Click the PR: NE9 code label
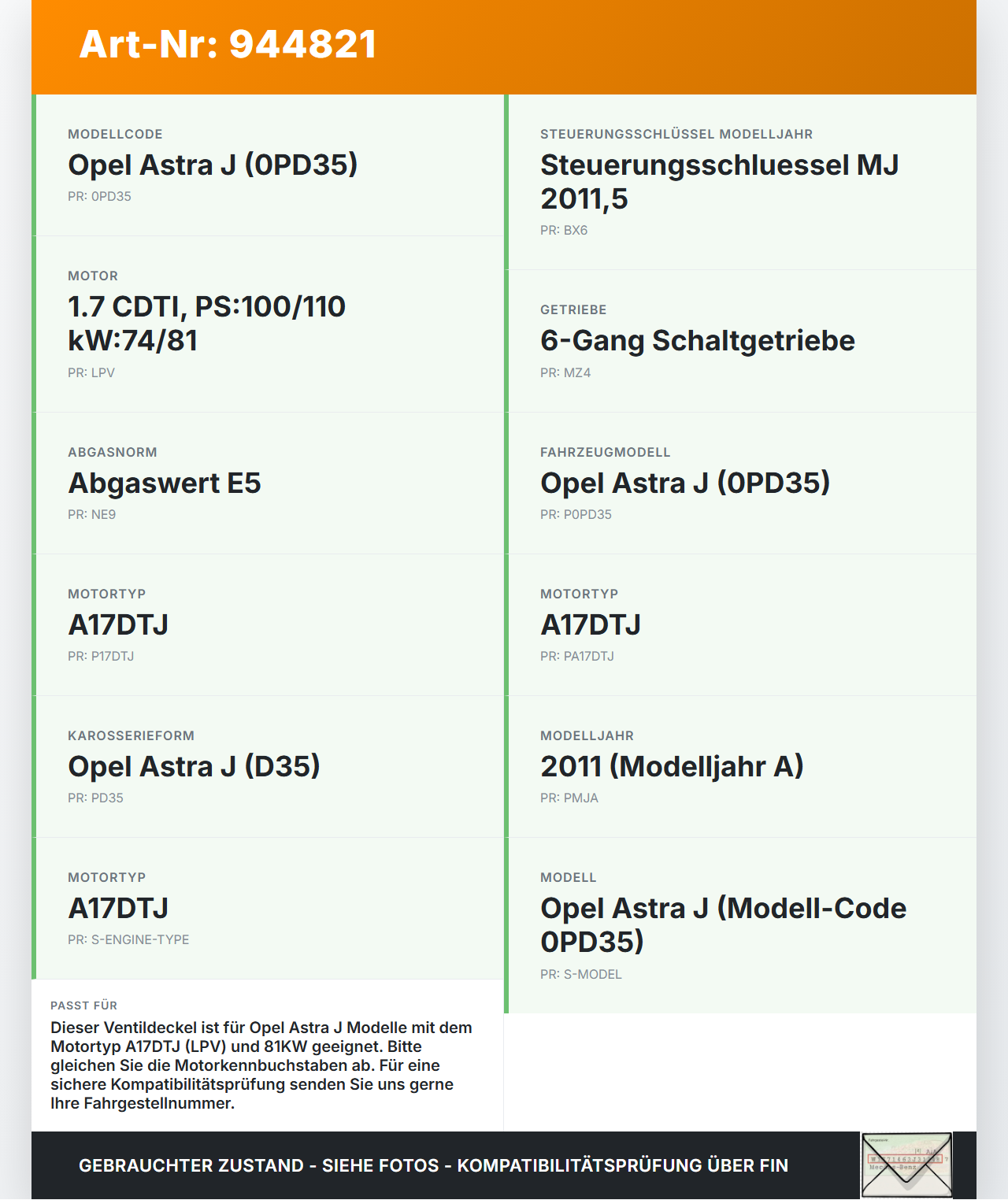Viewport: 1008px width, 1200px height. click(91, 515)
